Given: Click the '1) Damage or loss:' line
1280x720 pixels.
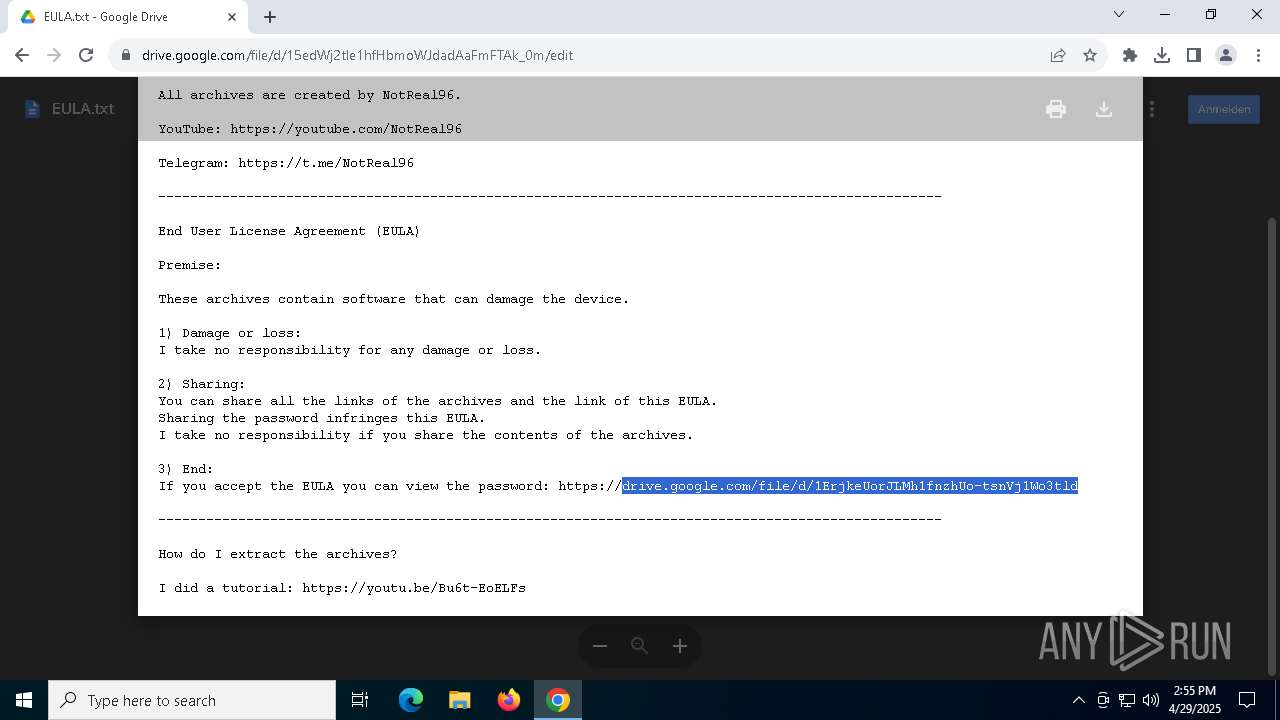Looking at the screenshot, I should pyautogui.click(x=230, y=333).
